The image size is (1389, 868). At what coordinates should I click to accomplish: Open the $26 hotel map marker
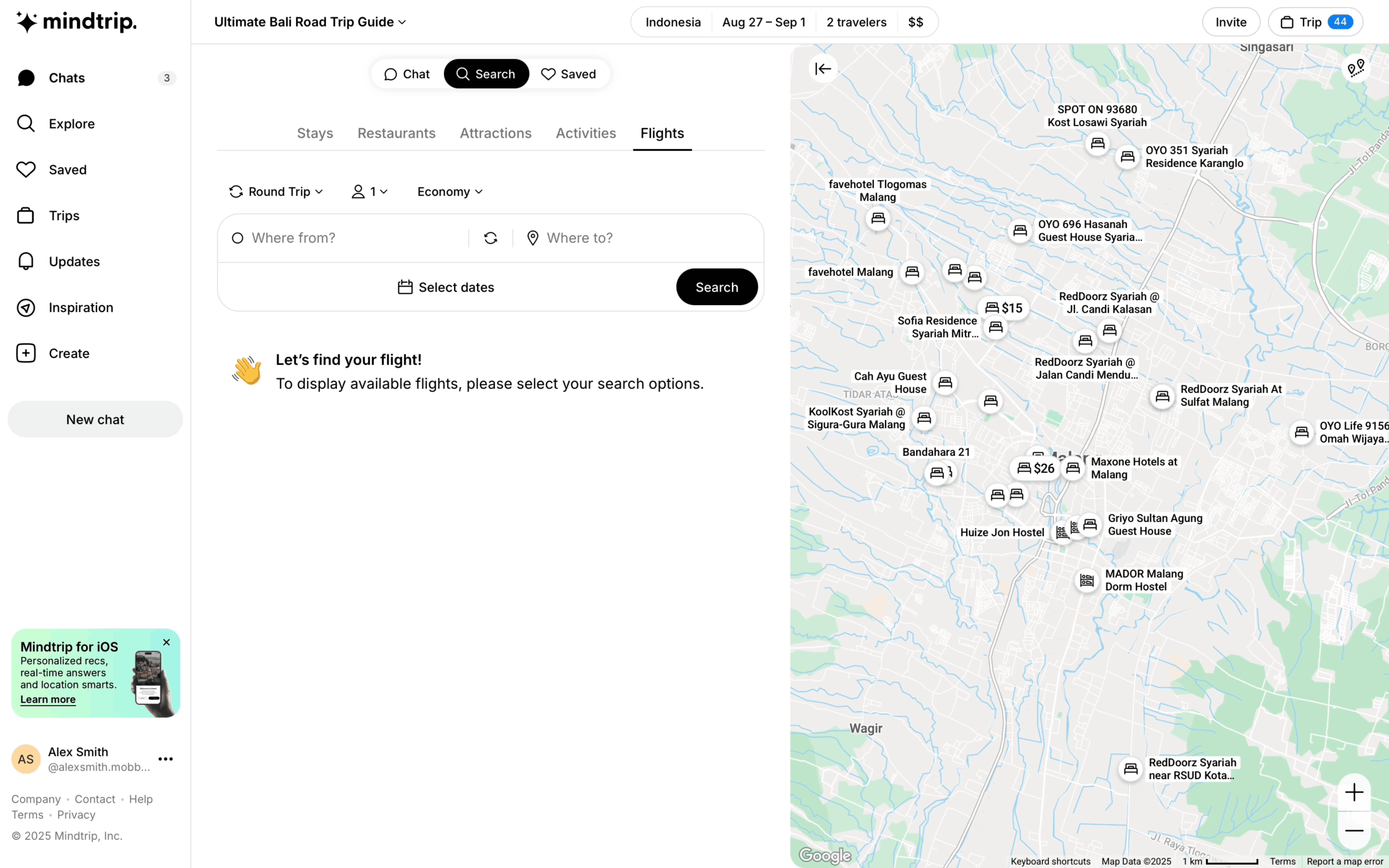(x=1035, y=468)
